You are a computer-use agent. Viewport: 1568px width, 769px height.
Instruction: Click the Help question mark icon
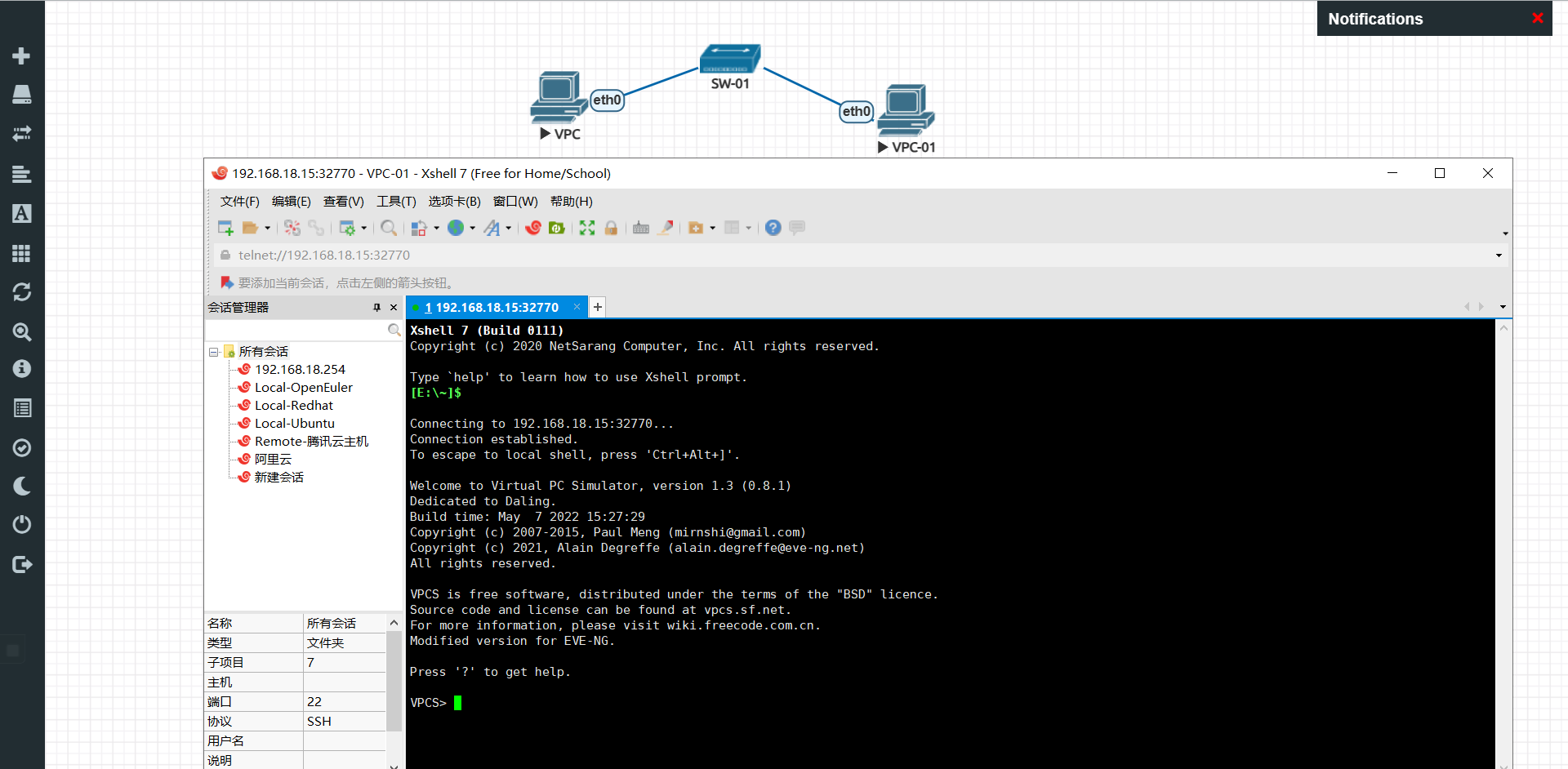pyautogui.click(x=773, y=228)
